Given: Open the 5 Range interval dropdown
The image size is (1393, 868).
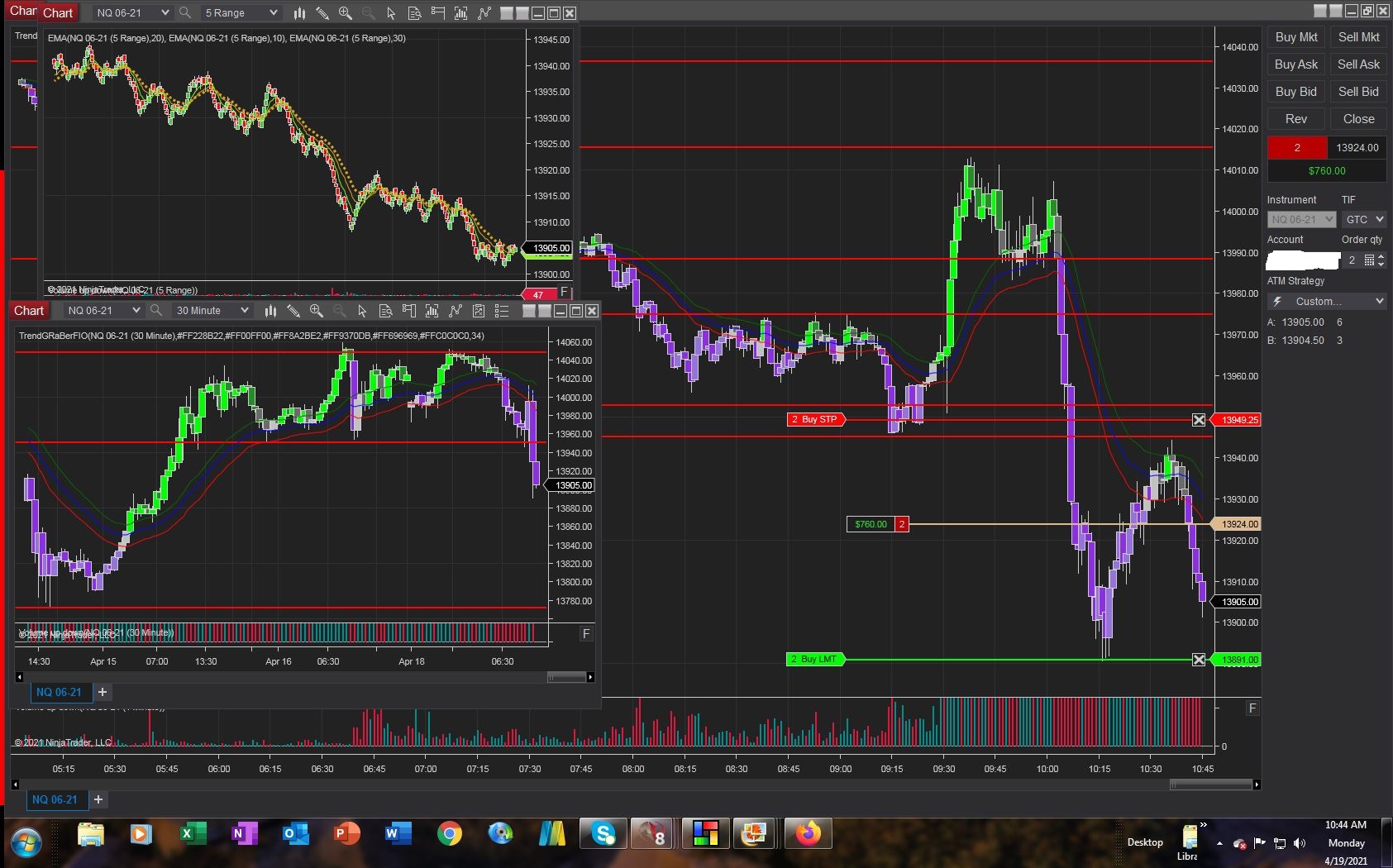Looking at the screenshot, I should point(241,13).
